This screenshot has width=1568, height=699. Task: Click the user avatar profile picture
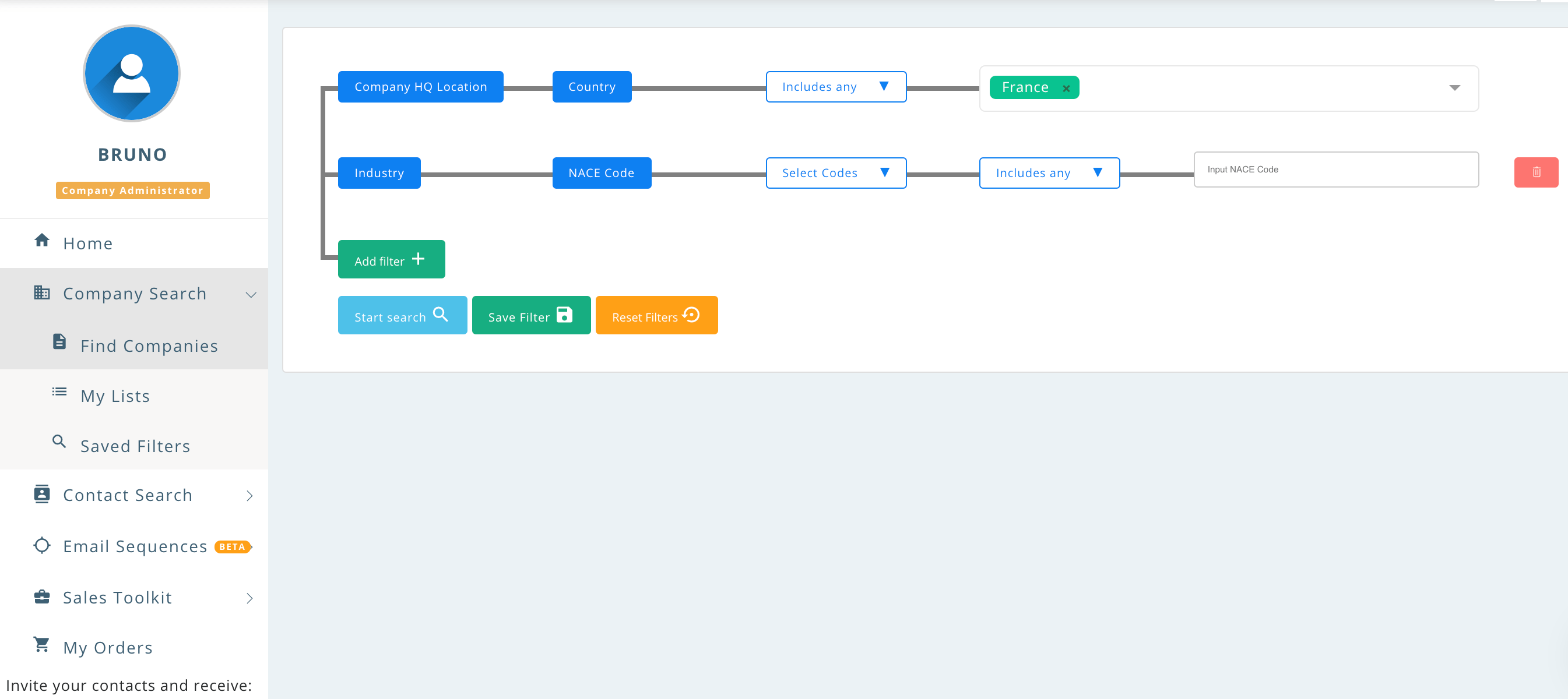tap(132, 73)
